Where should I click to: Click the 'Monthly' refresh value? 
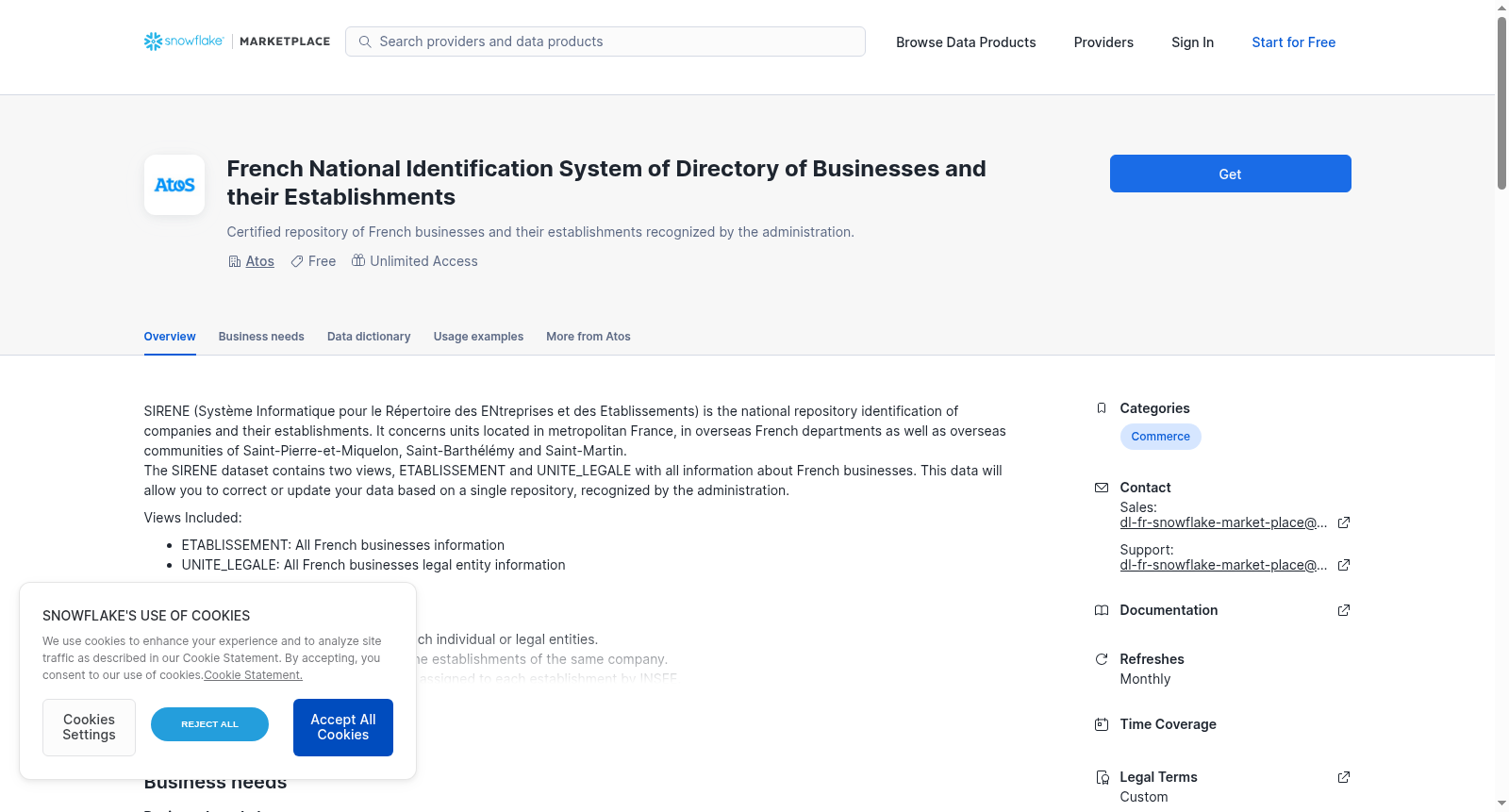[1145, 679]
